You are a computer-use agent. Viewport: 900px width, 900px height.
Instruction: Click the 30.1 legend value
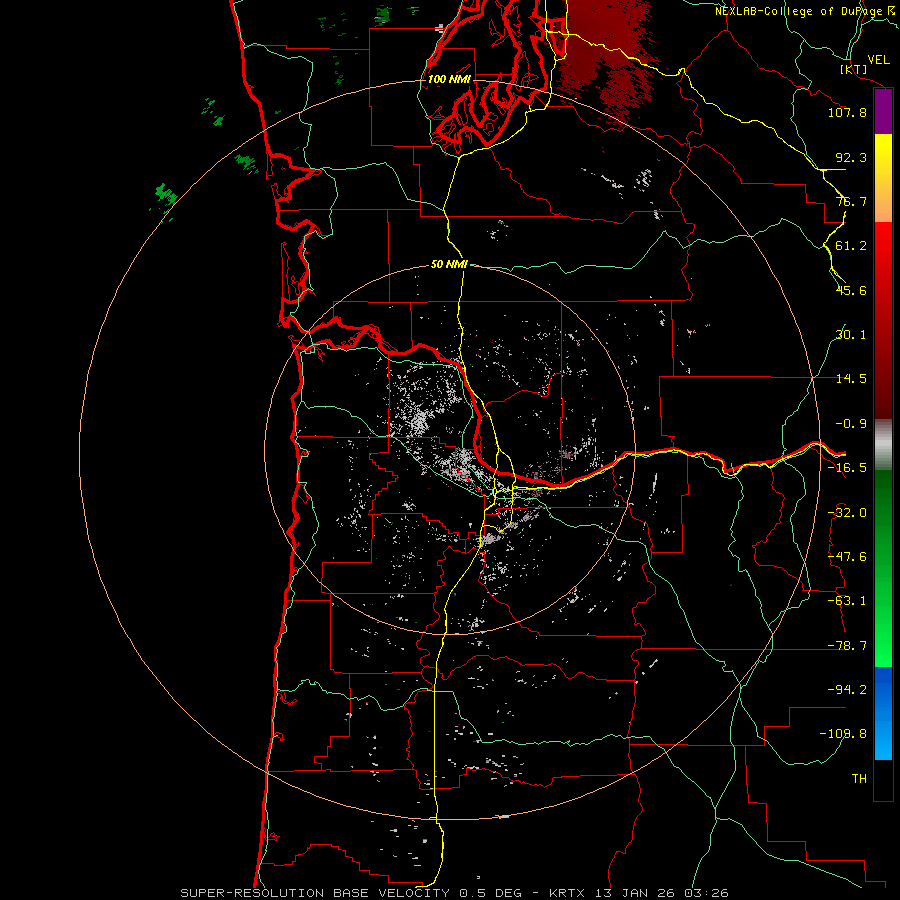851,335
